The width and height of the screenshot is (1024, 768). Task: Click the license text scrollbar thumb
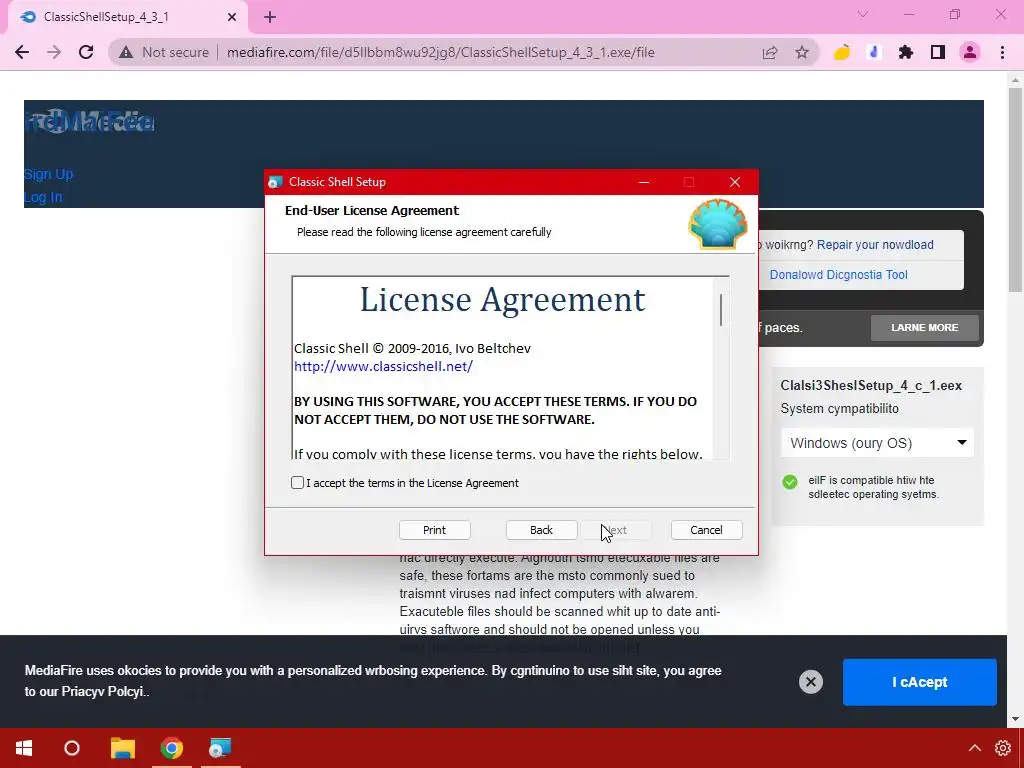click(x=721, y=310)
